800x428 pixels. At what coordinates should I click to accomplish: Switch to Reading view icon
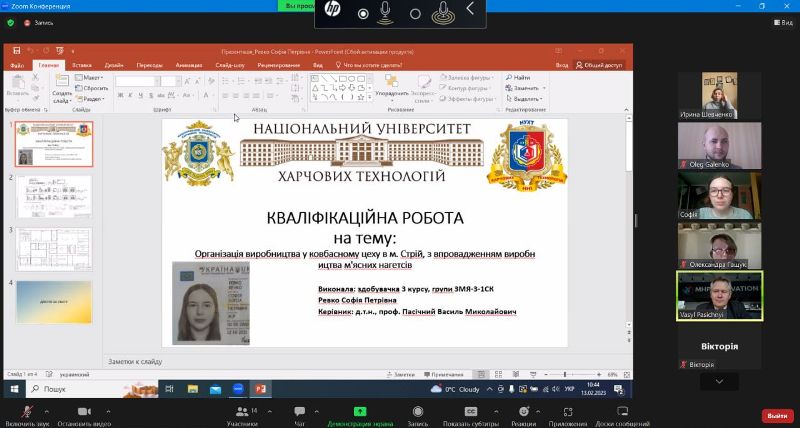click(516, 375)
